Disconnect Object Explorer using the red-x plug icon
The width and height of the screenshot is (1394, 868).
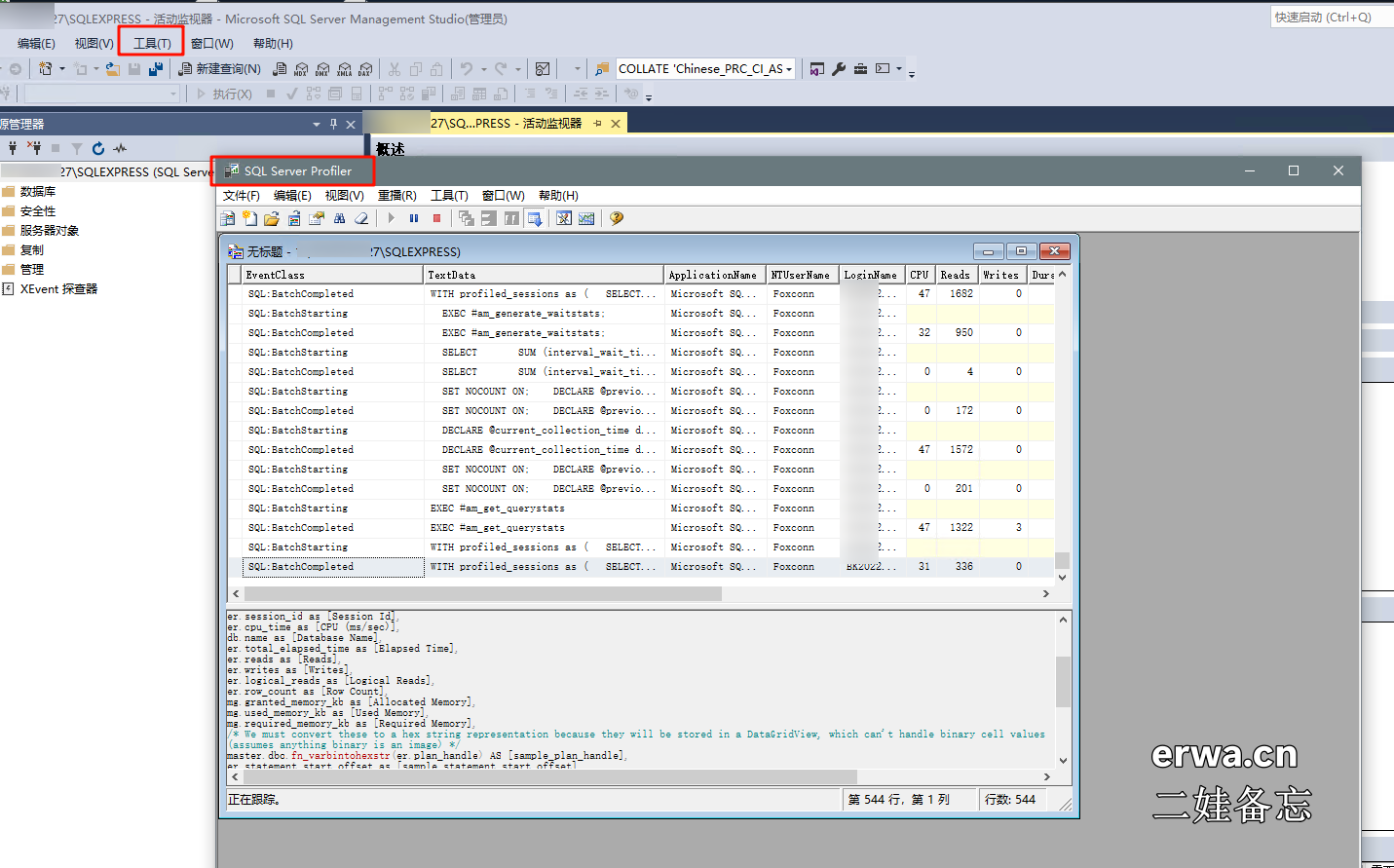pyautogui.click(x=34, y=148)
